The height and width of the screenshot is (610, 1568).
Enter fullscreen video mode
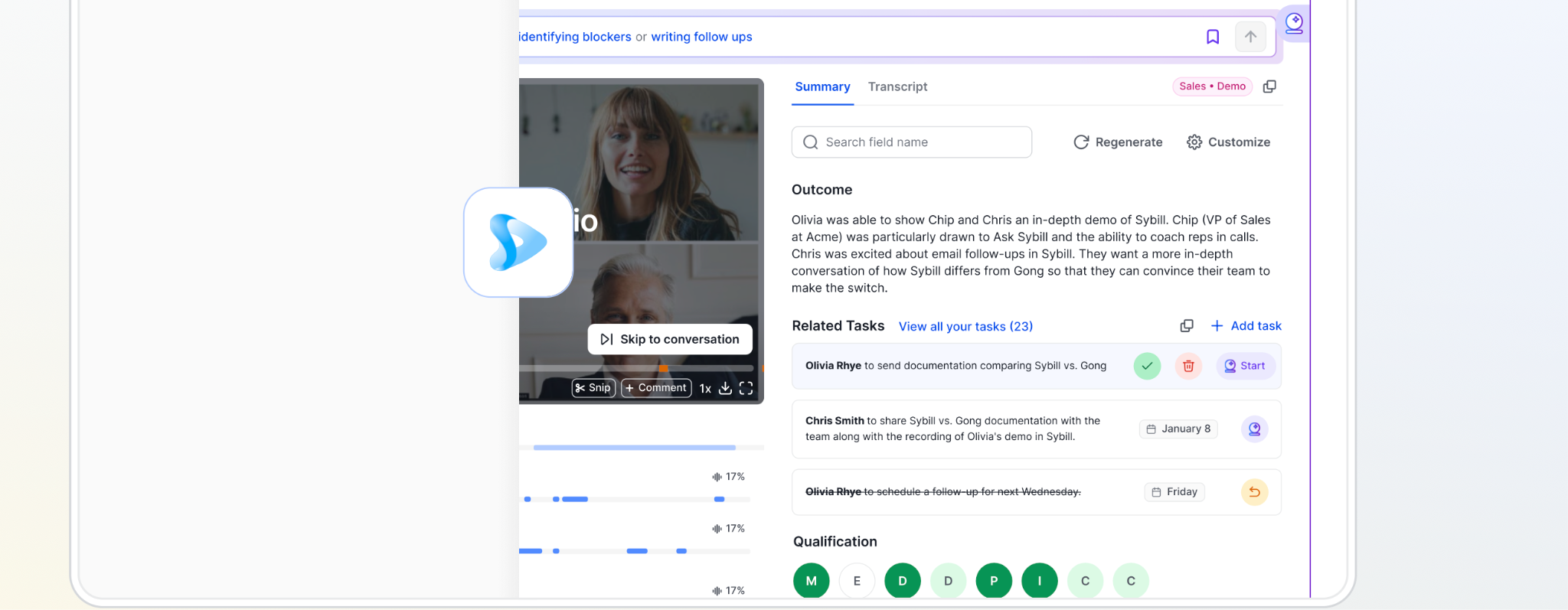(746, 388)
